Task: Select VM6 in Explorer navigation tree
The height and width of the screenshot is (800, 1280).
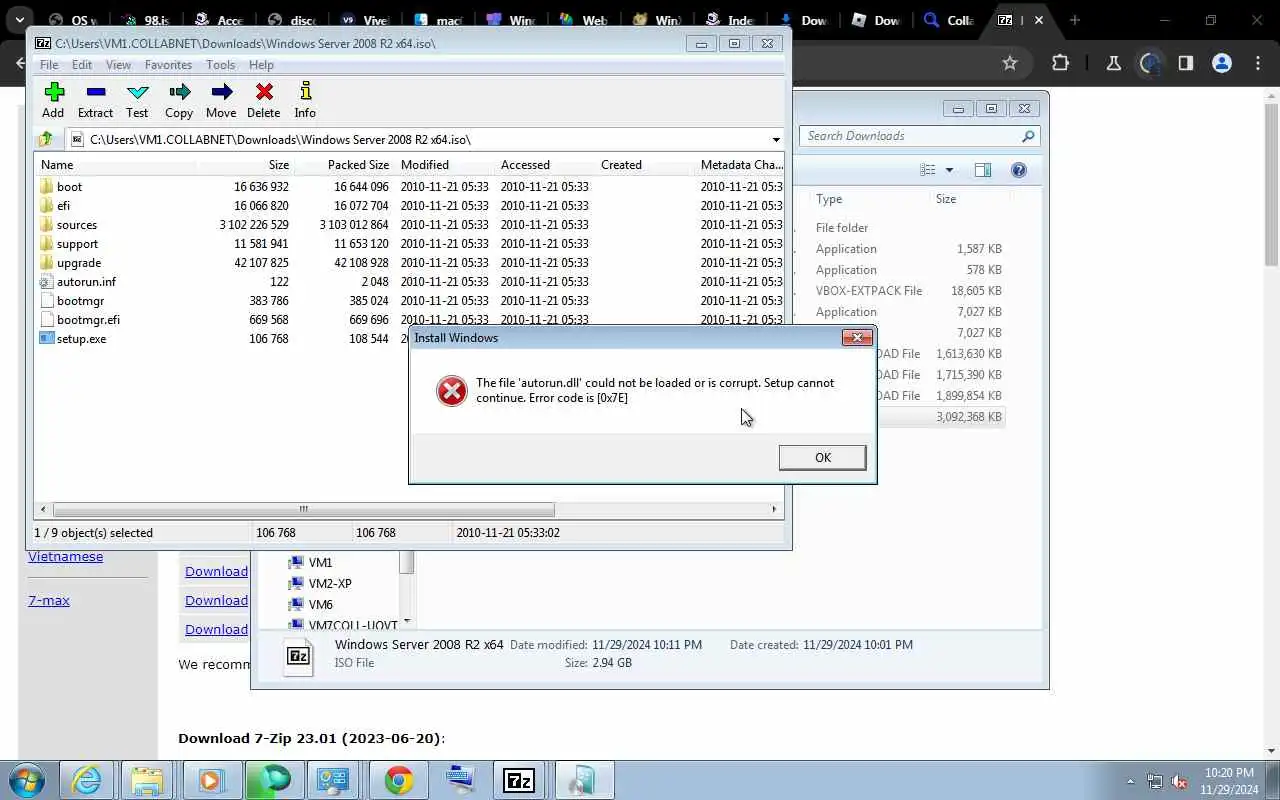Action: 320,605
